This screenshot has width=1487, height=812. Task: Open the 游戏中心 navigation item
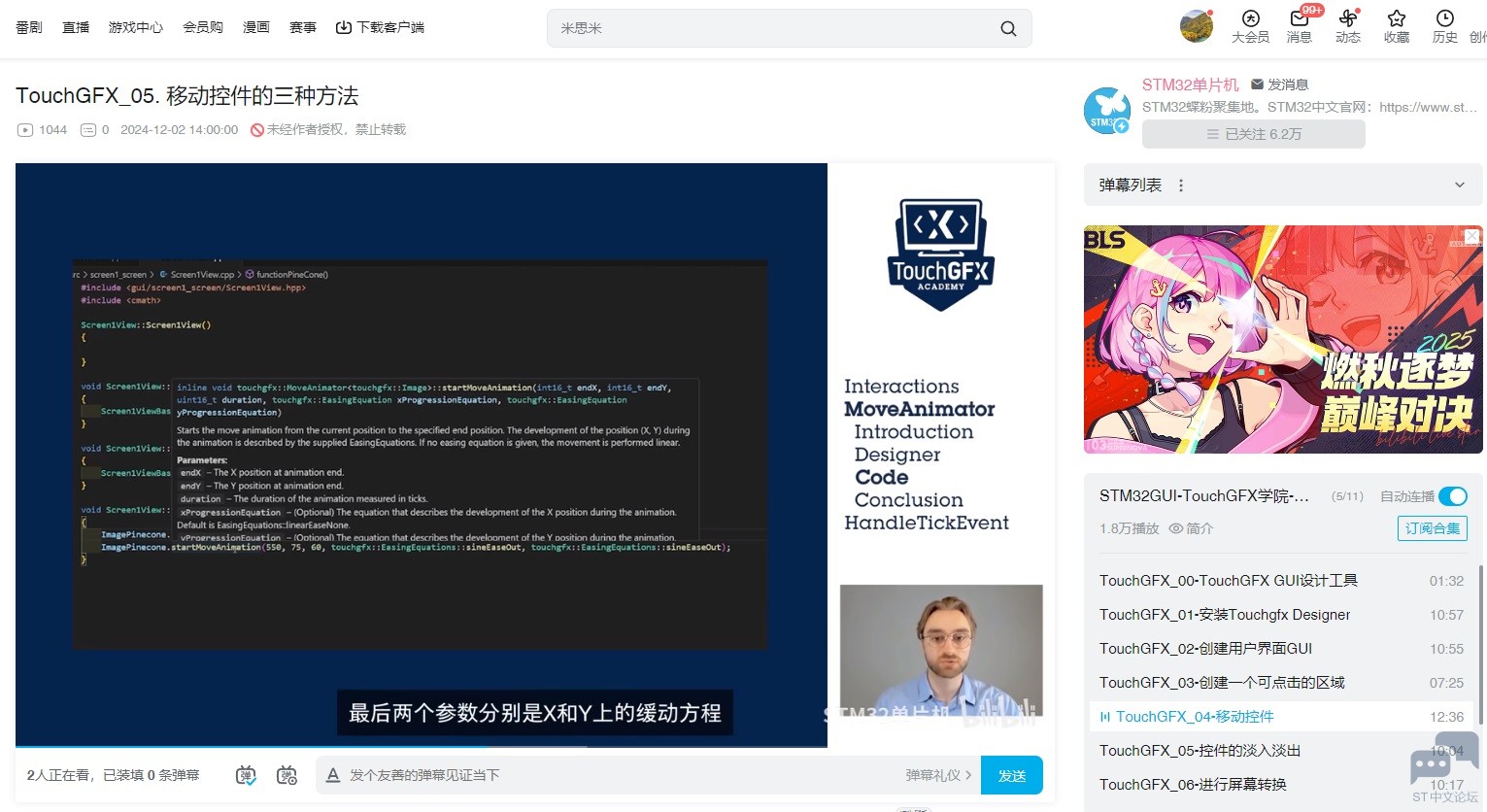[136, 27]
